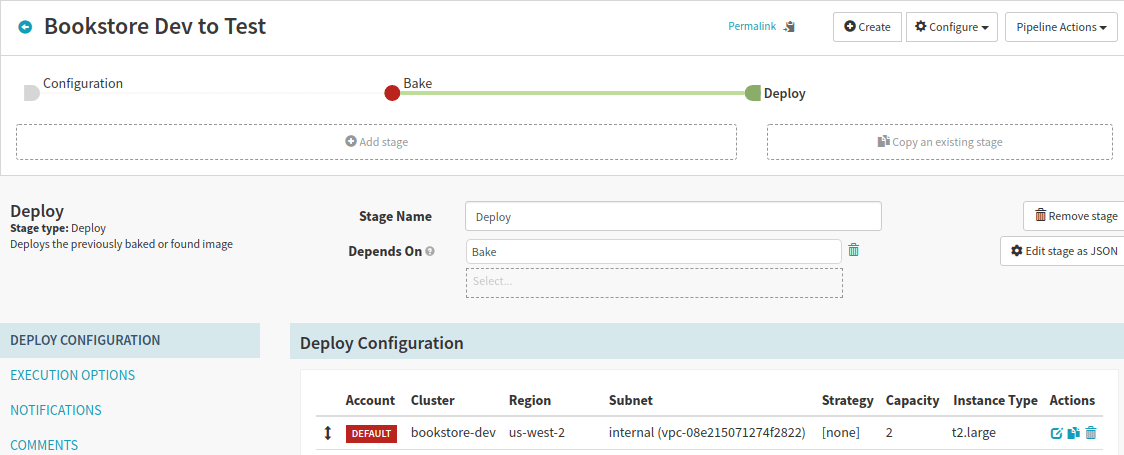This screenshot has height=455, width=1124.
Task: Click the Deploy Configuration panel header
Action: pyautogui.click(x=707, y=343)
